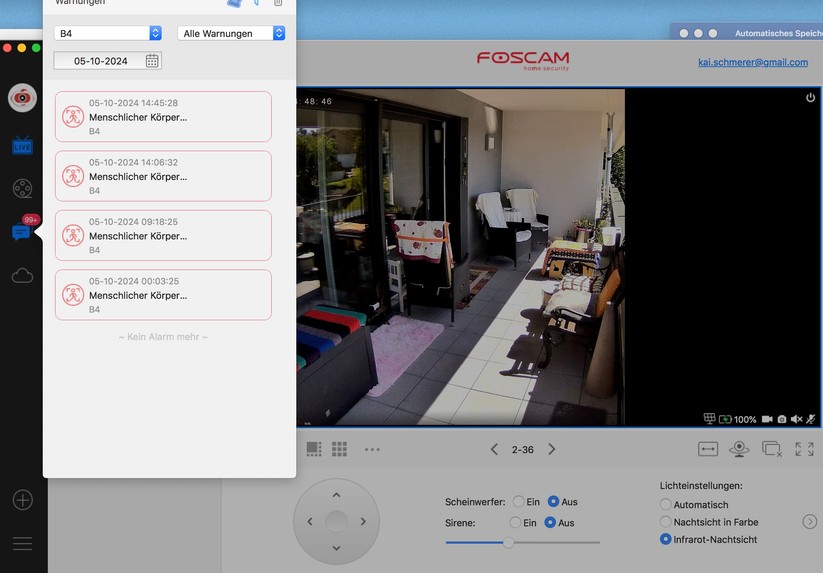
Task: Enable the muted microphone talk icon
Action: [x=811, y=419]
